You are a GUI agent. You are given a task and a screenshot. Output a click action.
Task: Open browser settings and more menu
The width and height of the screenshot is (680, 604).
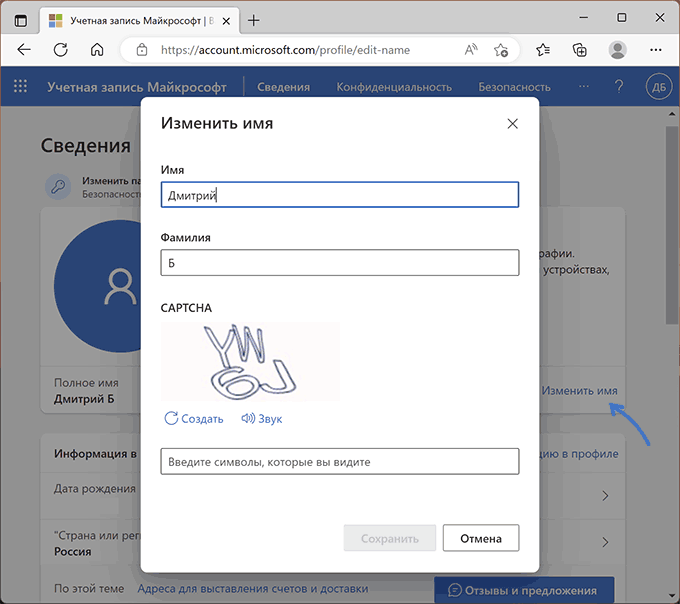click(656, 50)
